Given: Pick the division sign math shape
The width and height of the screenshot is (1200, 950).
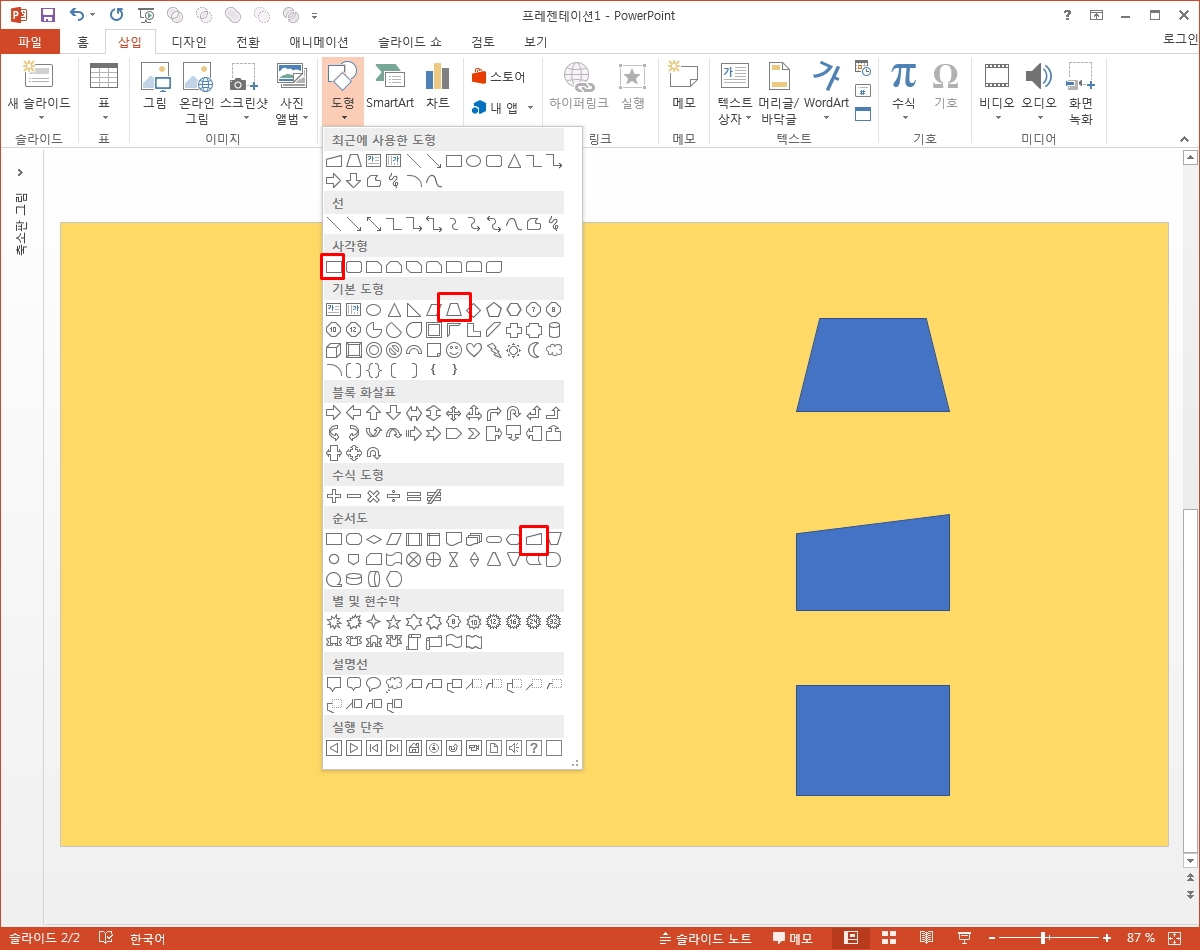Looking at the screenshot, I should [393, 496].
